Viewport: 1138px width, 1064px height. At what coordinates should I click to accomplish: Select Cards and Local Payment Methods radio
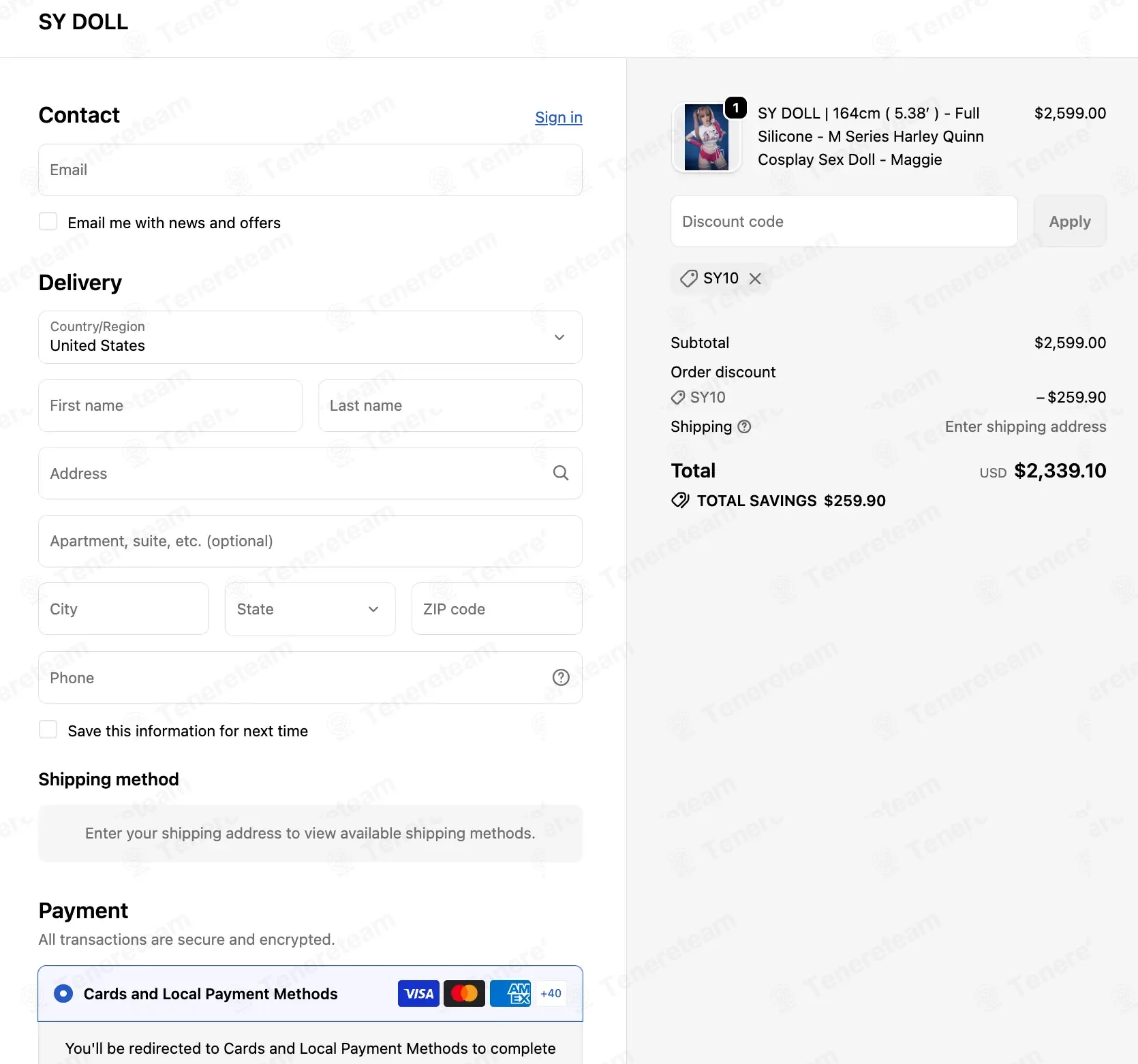coord(63,994)
